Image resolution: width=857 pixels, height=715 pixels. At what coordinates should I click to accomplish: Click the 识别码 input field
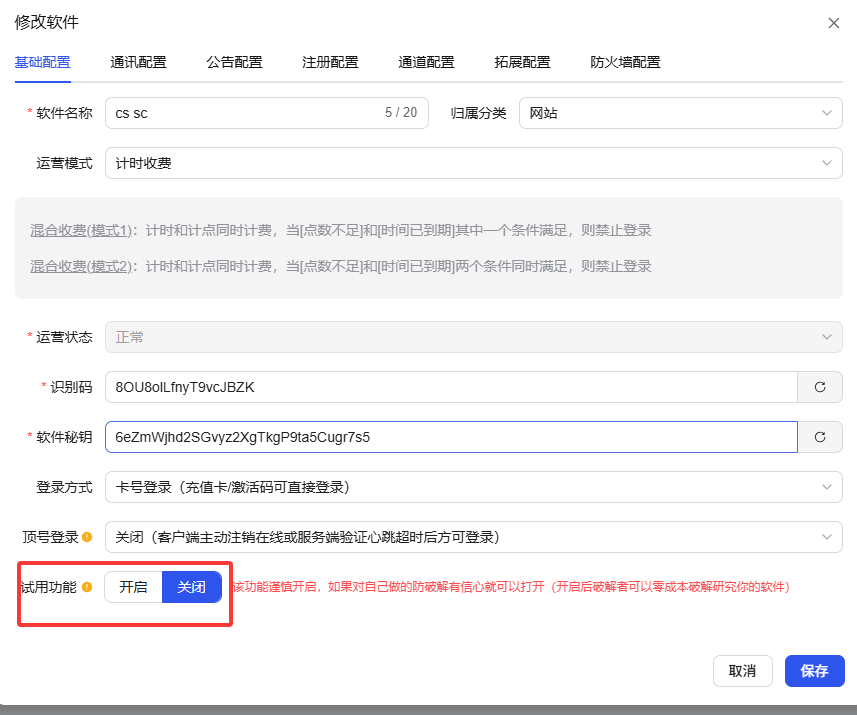point(451,387)
